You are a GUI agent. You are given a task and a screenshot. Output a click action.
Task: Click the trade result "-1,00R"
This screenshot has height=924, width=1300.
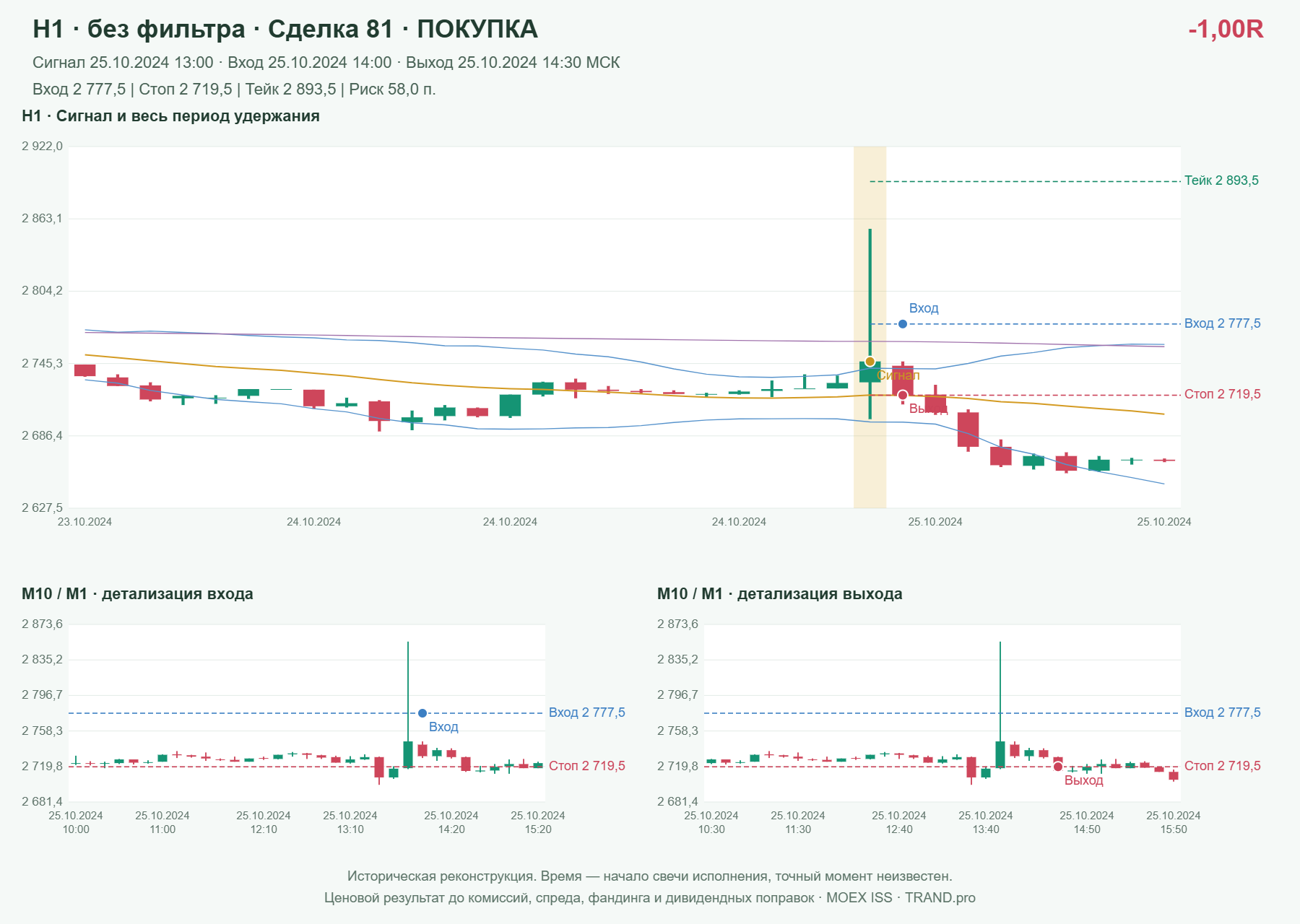click(x=1226, y=29)
